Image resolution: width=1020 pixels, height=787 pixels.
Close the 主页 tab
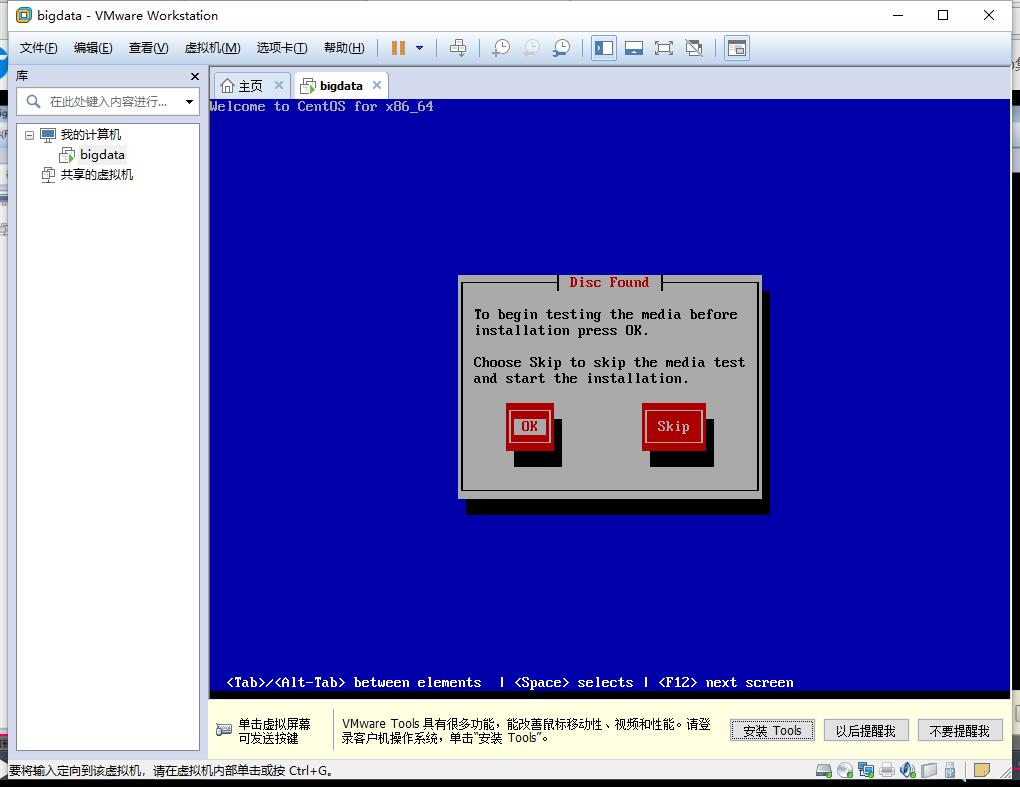click(279, 85)
